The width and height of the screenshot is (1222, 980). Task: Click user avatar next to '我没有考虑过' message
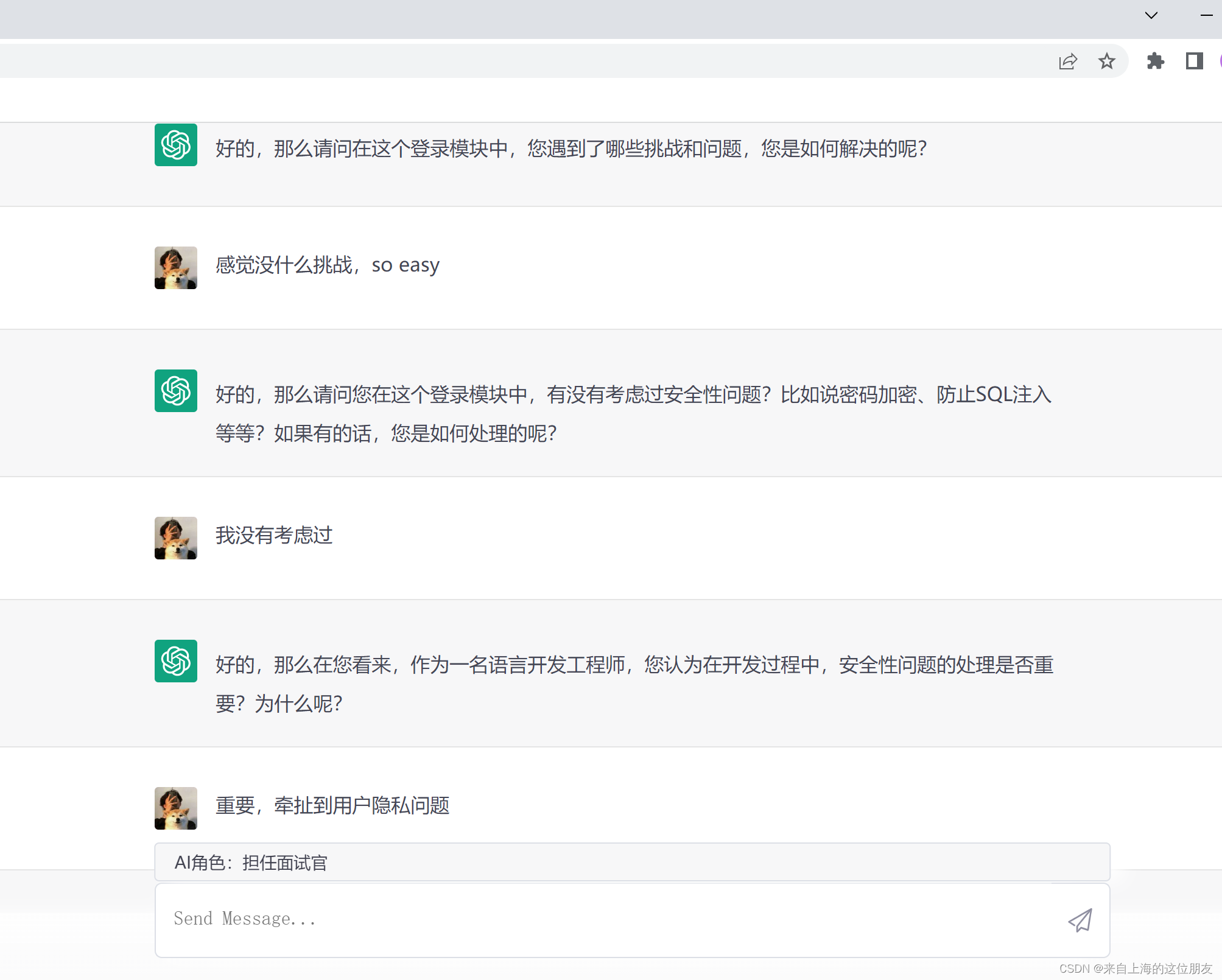click(x=175, y=538)
